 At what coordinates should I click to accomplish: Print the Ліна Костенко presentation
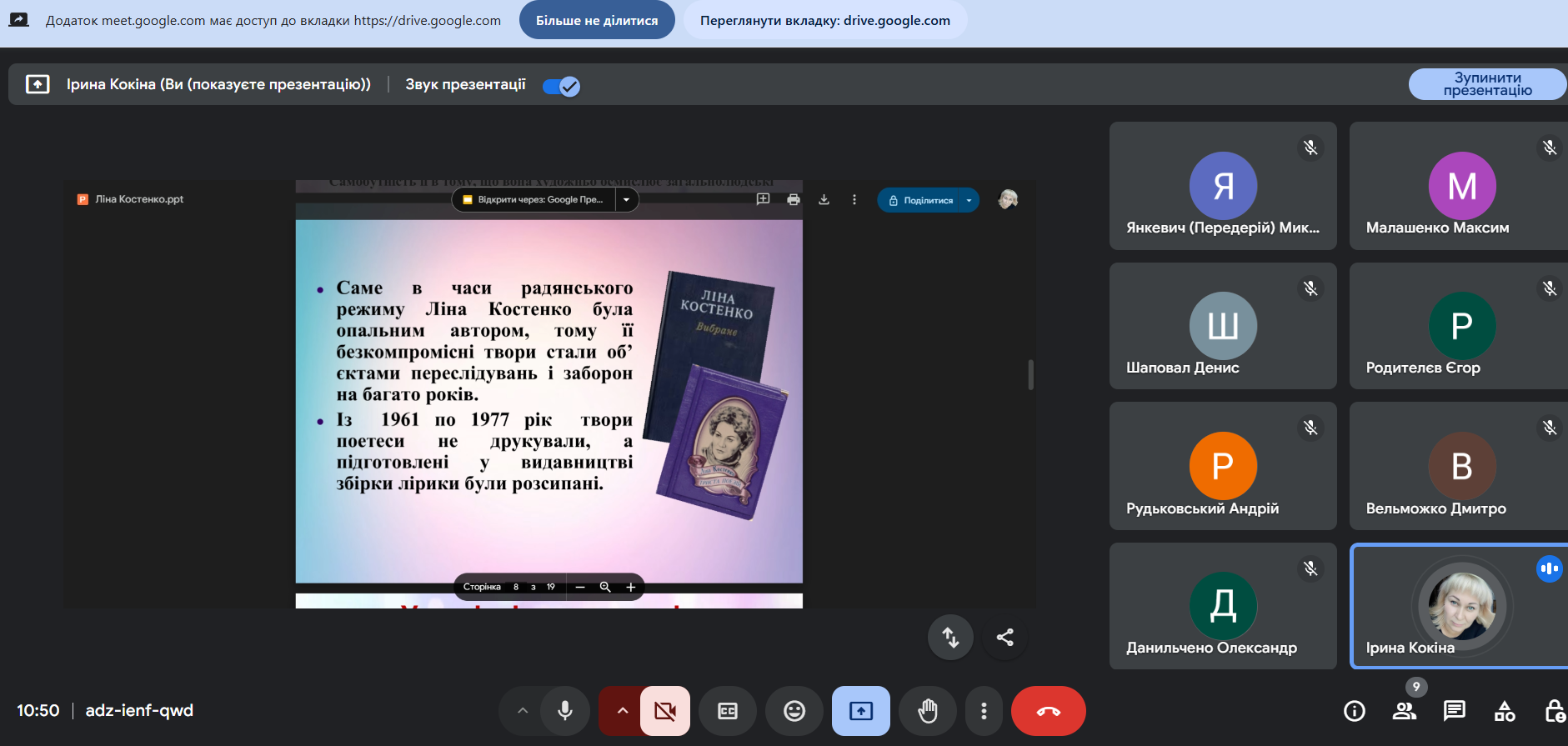(793, 200)
